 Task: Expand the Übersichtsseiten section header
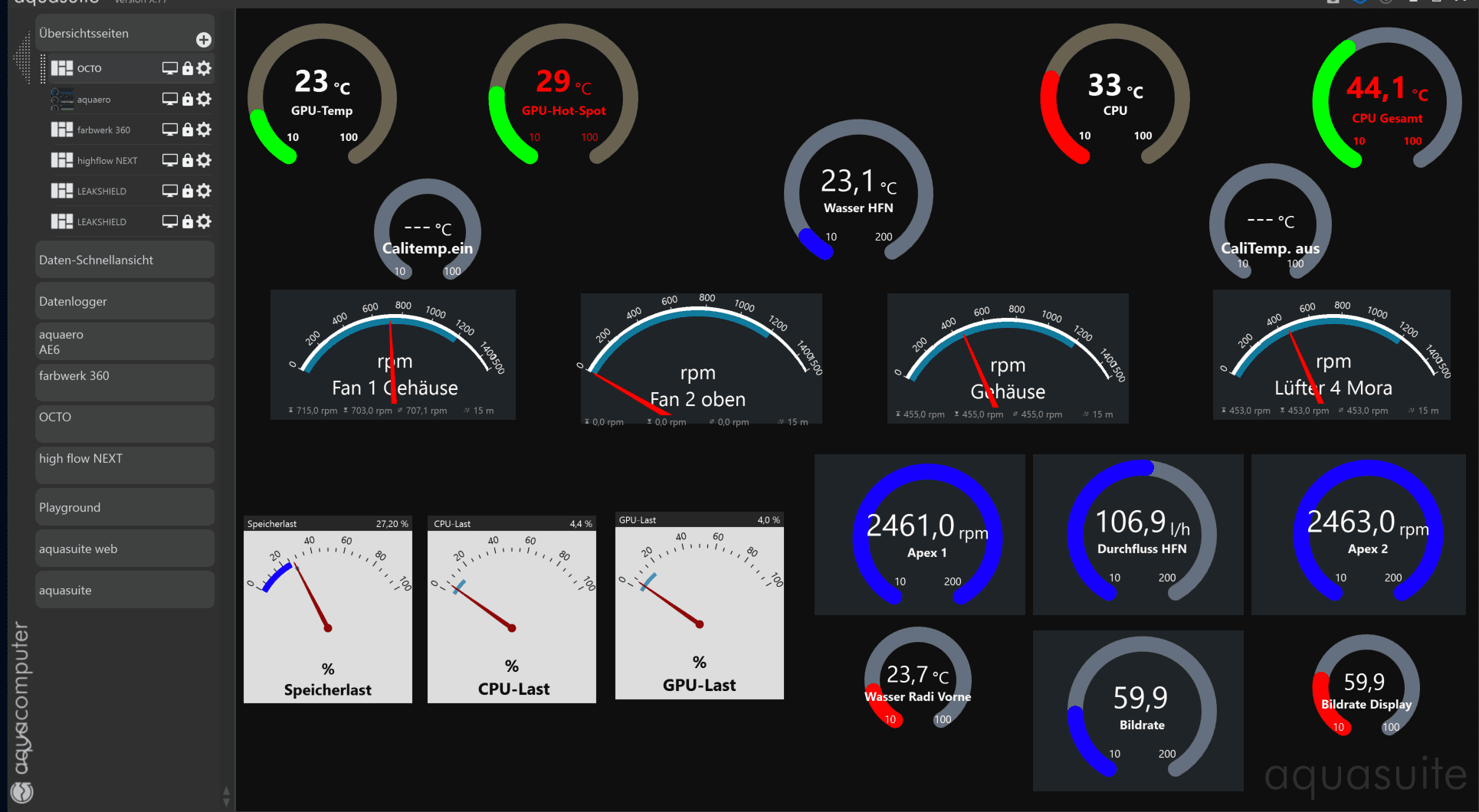125,34
